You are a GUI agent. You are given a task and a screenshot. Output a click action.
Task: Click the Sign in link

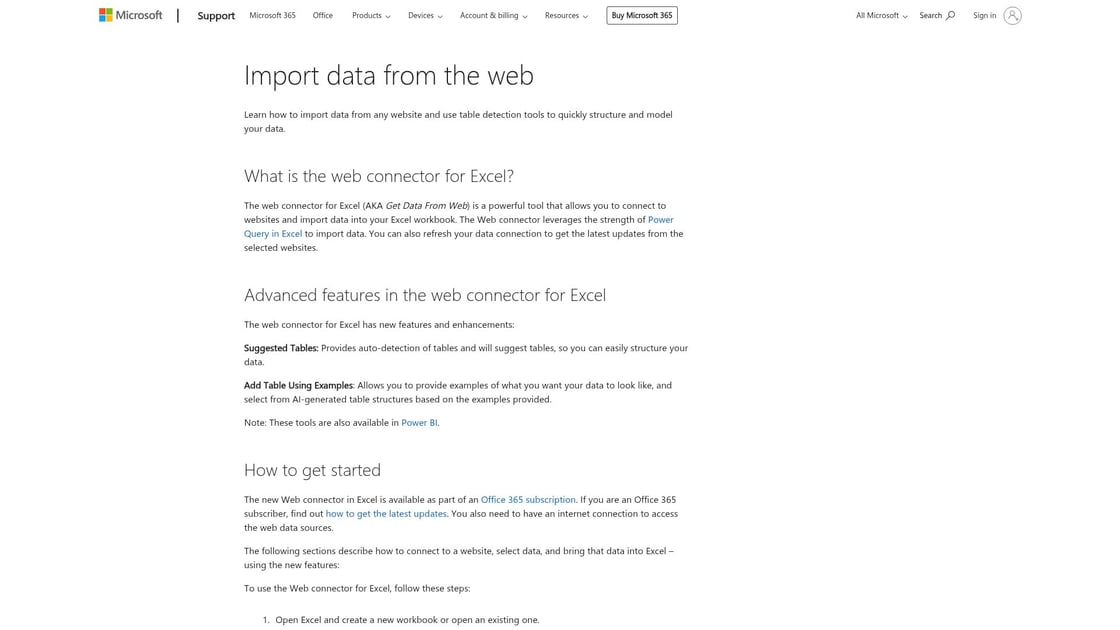(x=984, y=15)
